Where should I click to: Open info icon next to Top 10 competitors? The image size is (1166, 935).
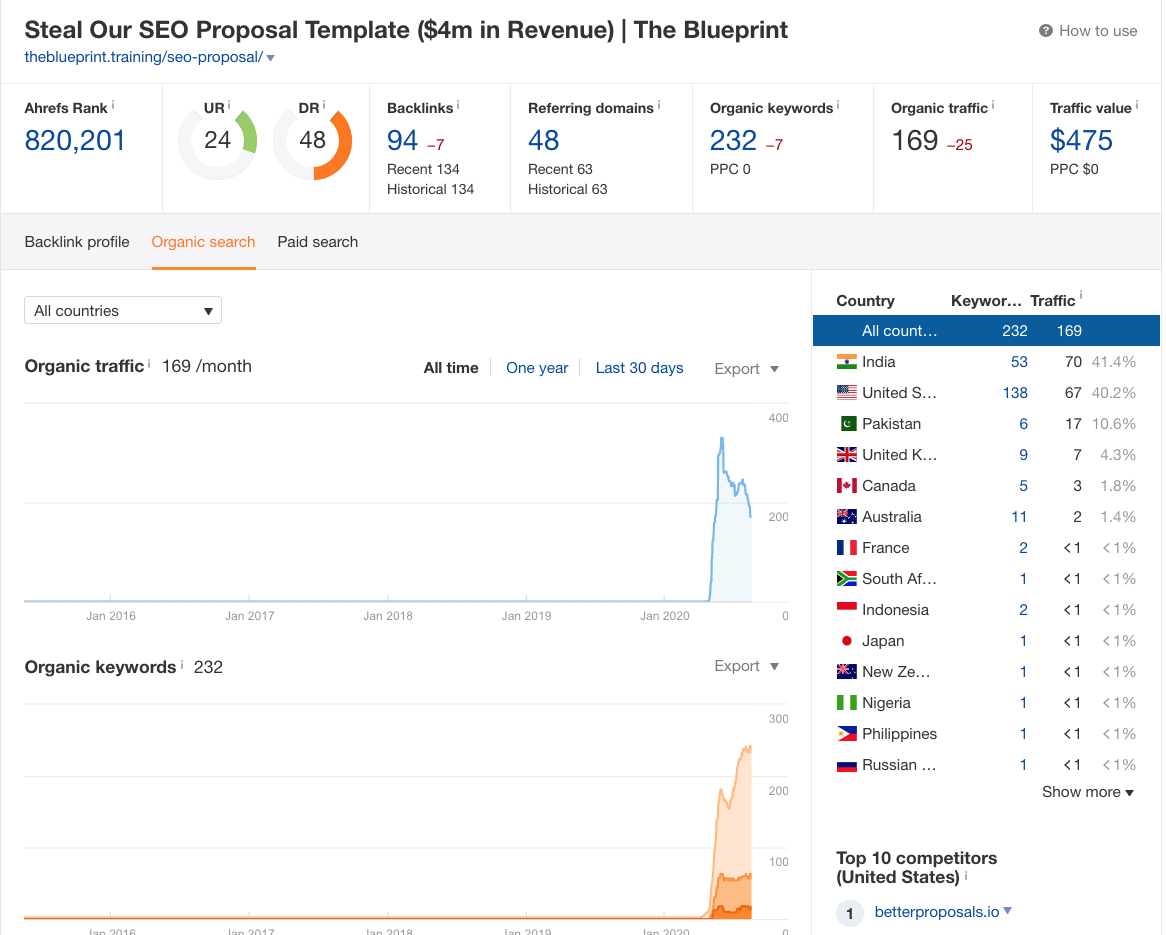click(x=966, y=875)
